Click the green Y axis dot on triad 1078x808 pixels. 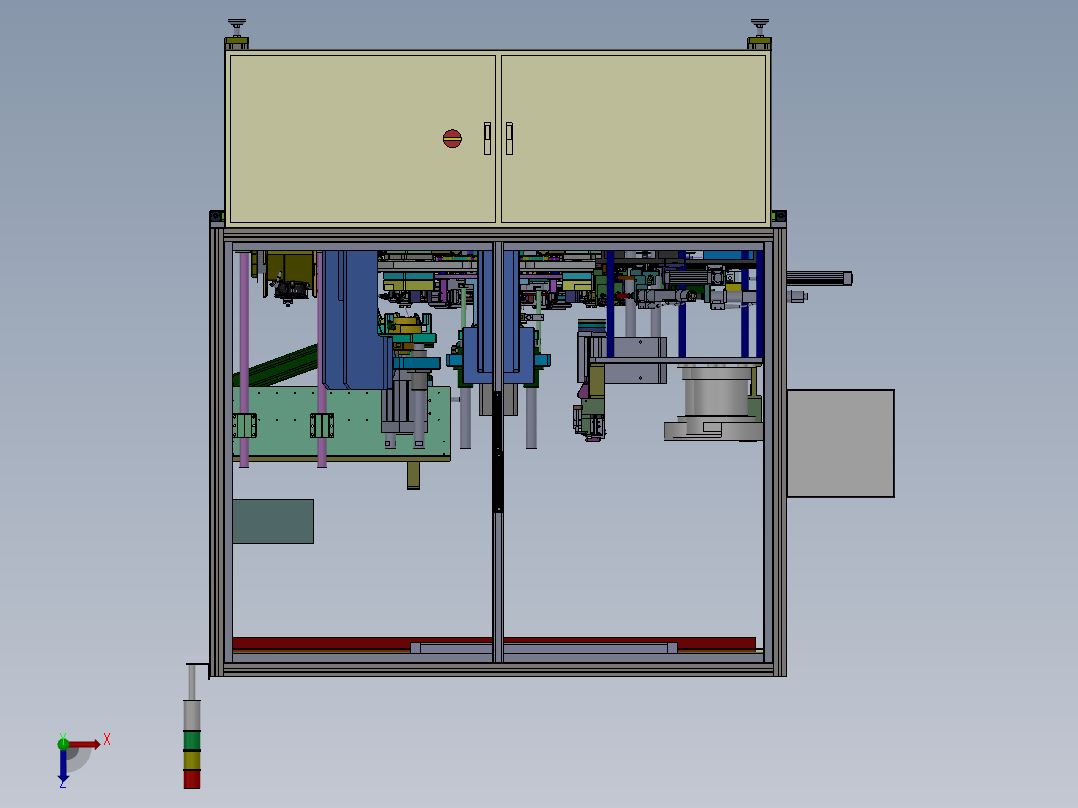(x=63, y=743)
